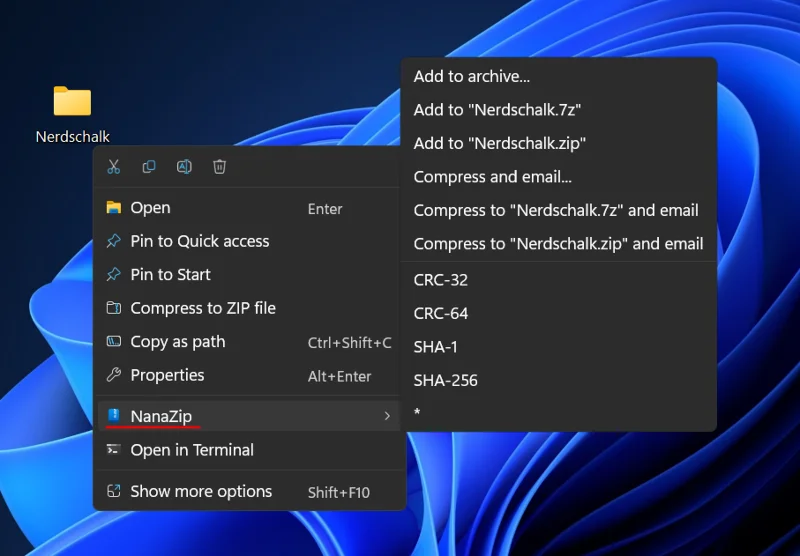Select Open in Terminal
This screenshot has width=800, height=556.
[x=248, y=450]
